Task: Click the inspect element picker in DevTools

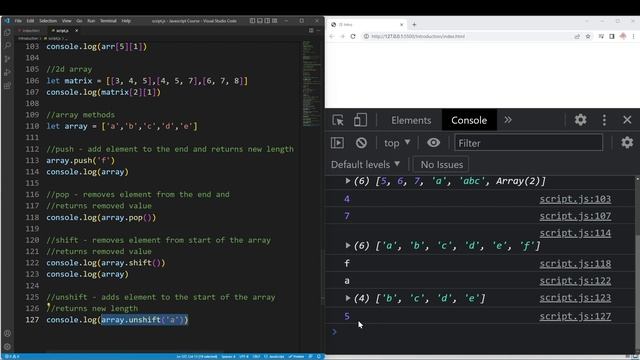Action: [338, 120]
